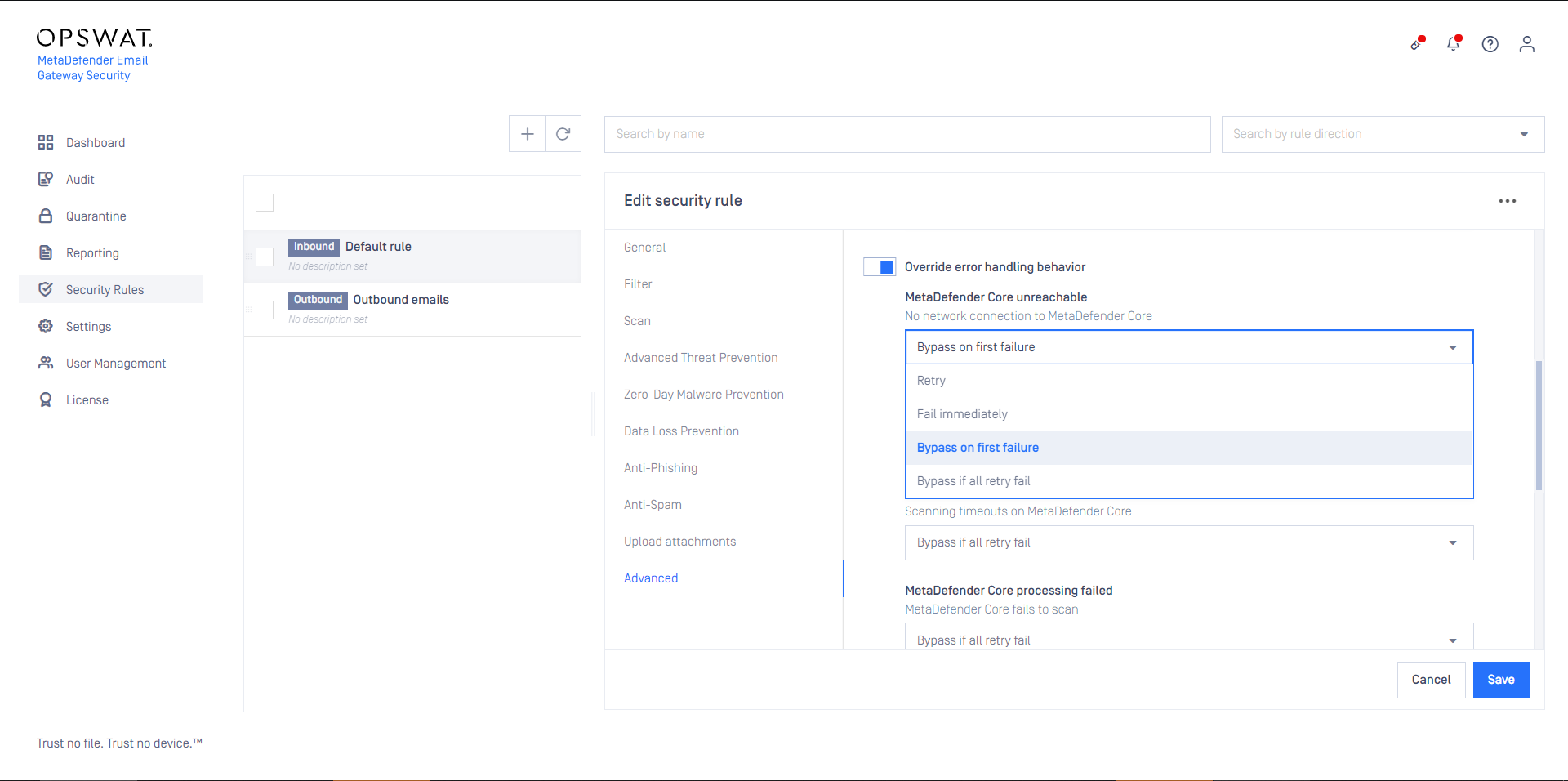Open the Zero-Day Malware Prevention tab
This screenshot has width=1568, height=781.
[704, 395]
